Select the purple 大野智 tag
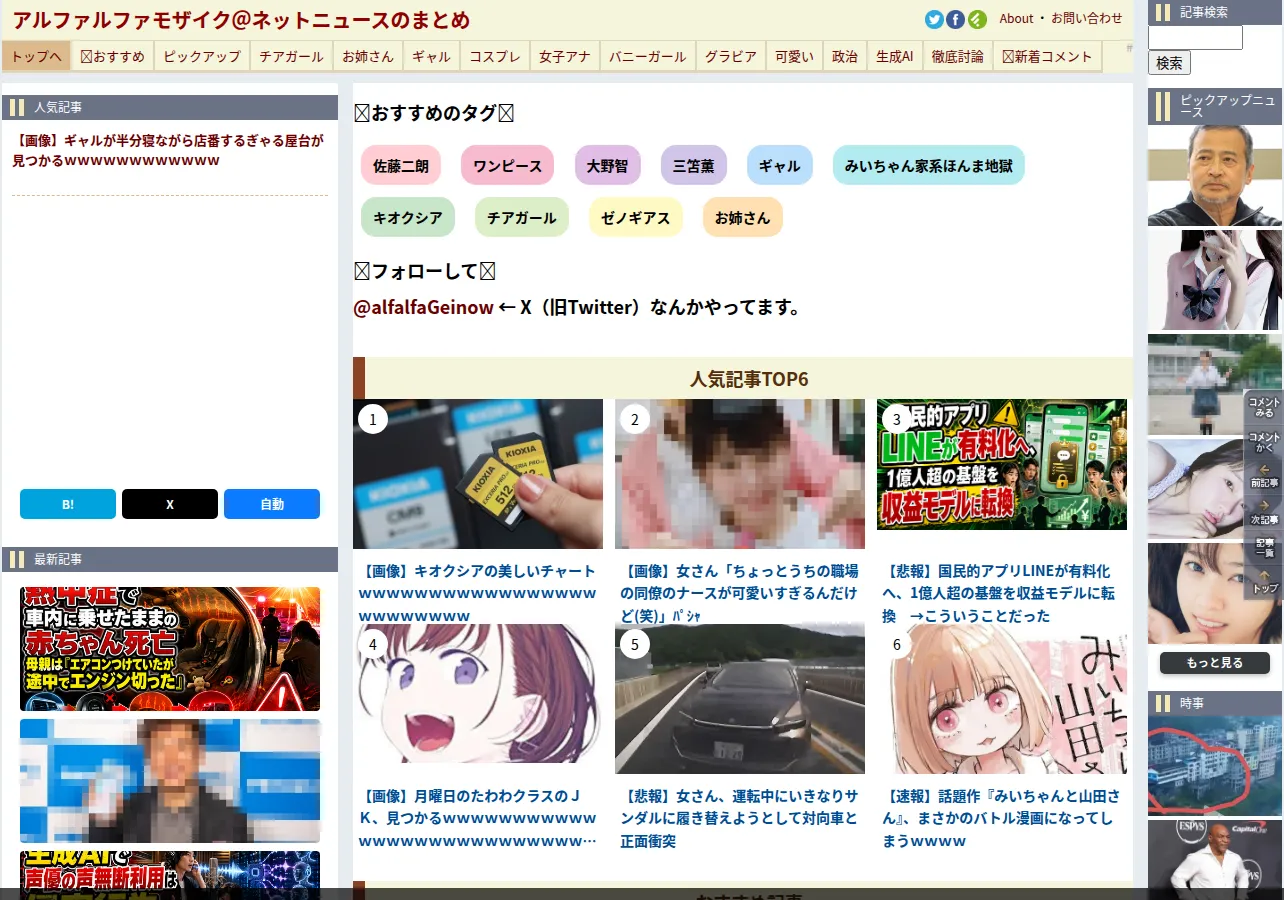The height and width of the screenshot is (900, 1284). (x=608, y=165)
